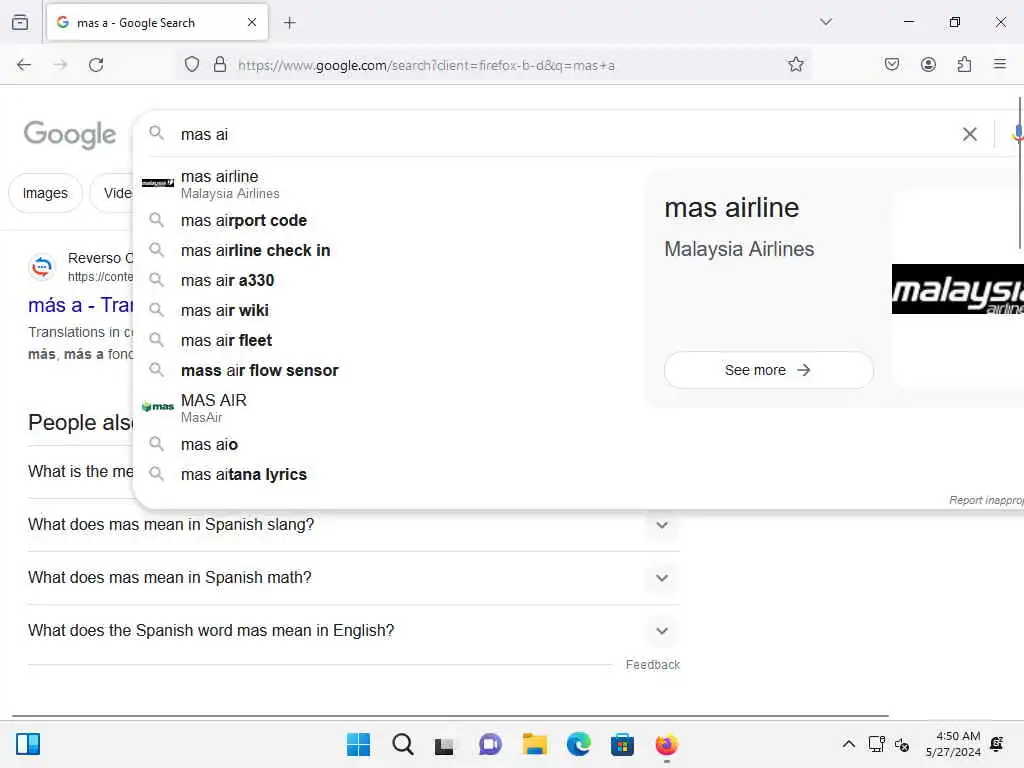1024x768 pixels.
Task: Open clock showing 4:50 AM
Action: click(953, 744)
